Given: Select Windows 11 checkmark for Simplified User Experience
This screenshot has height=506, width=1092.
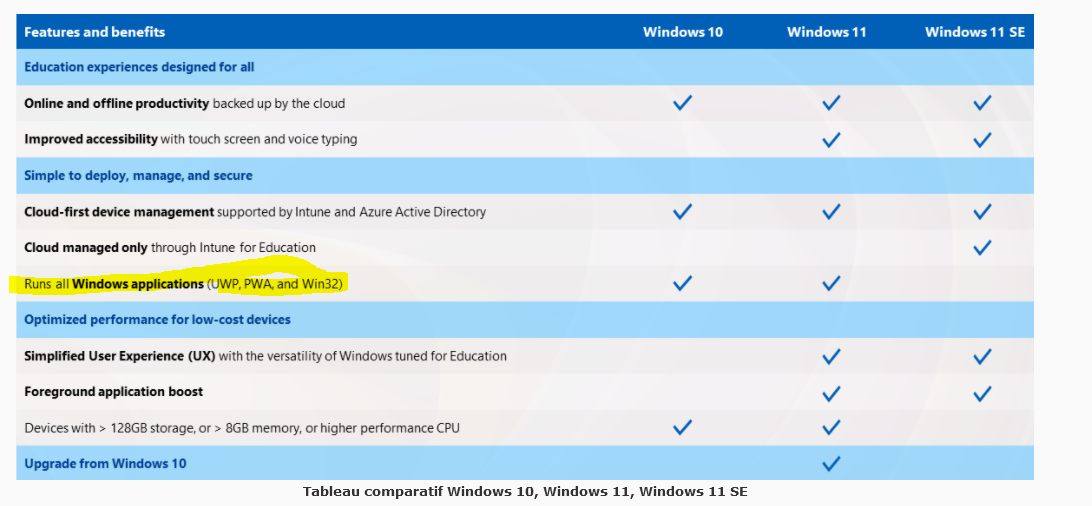Looking at the screenshot, I should [x=831, y=356].
